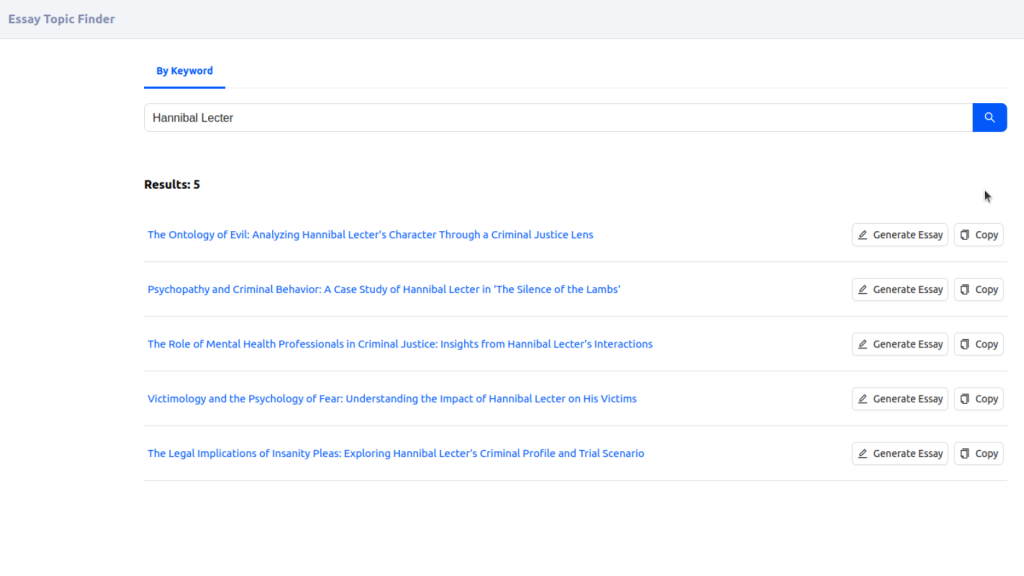Click pencil icon beside Psychopathy and Criminal Behavior
1024x576 pixels.
tap(863, 289)
